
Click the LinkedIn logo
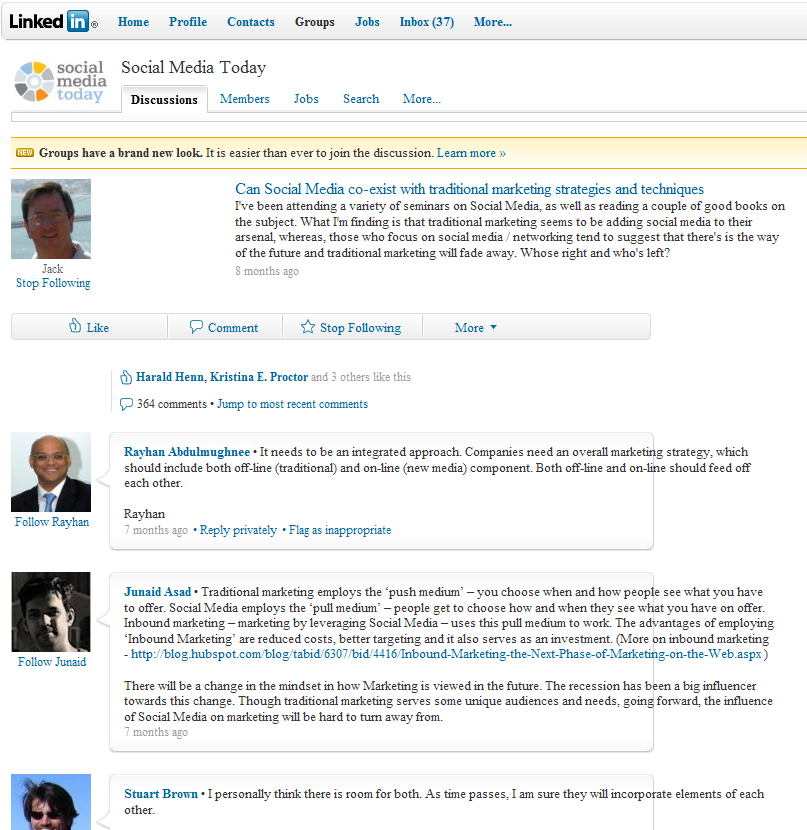(53, 22)
